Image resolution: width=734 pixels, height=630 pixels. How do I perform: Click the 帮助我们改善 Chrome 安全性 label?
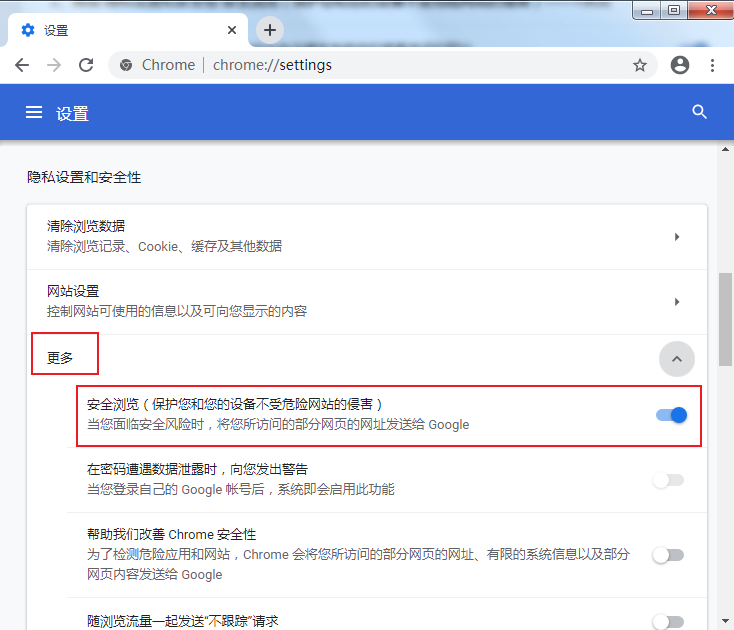[x=171, y=535]
